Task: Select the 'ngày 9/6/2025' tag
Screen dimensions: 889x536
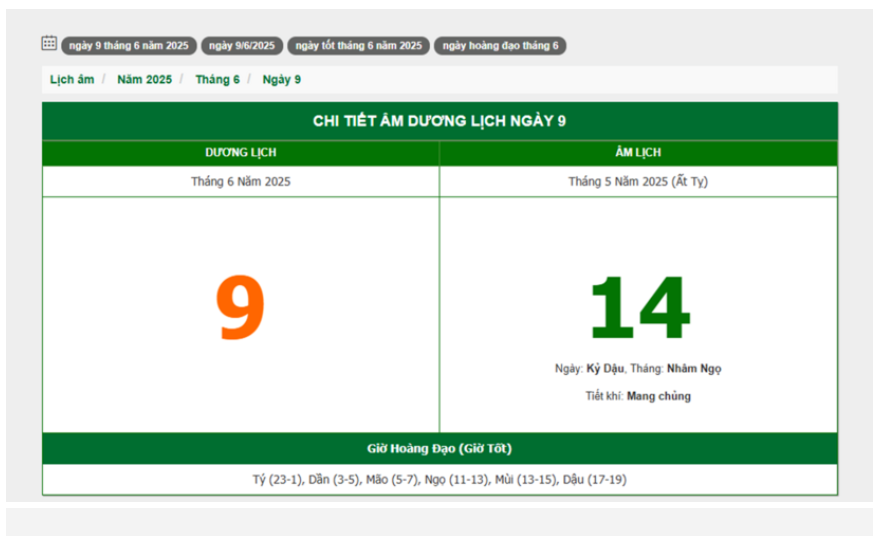Action: pos(242,46)
